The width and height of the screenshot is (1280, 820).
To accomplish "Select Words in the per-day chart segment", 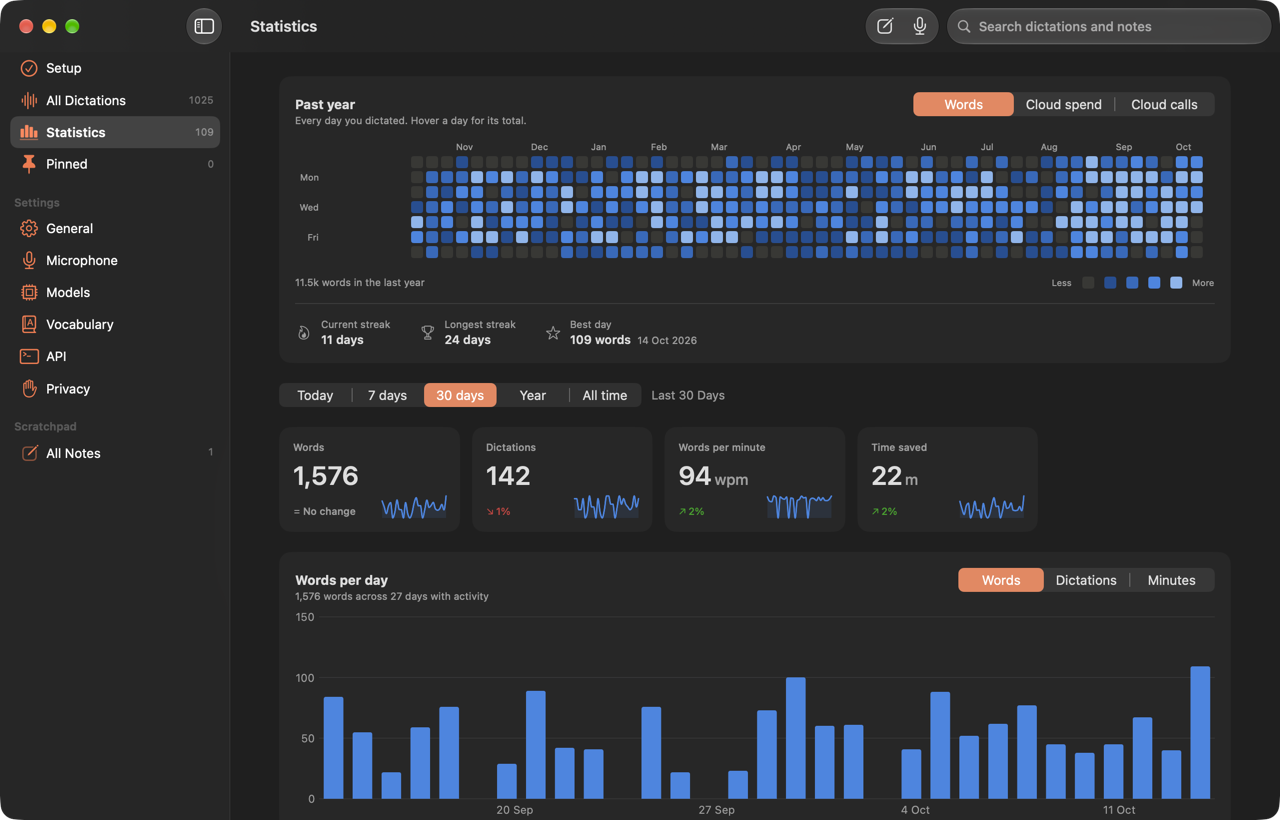I will [x=1001, y=580].
